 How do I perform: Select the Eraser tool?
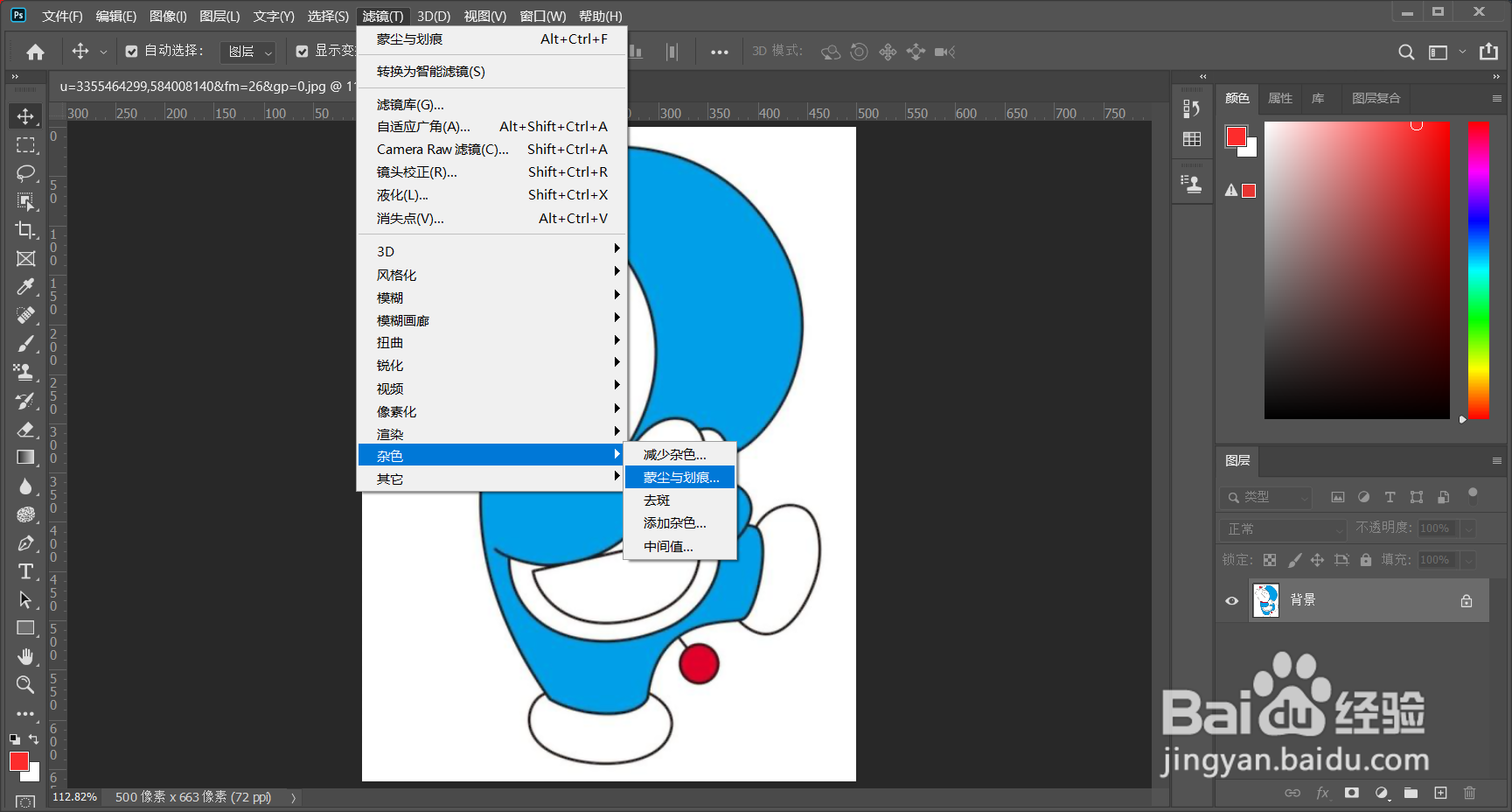point(25,429)
